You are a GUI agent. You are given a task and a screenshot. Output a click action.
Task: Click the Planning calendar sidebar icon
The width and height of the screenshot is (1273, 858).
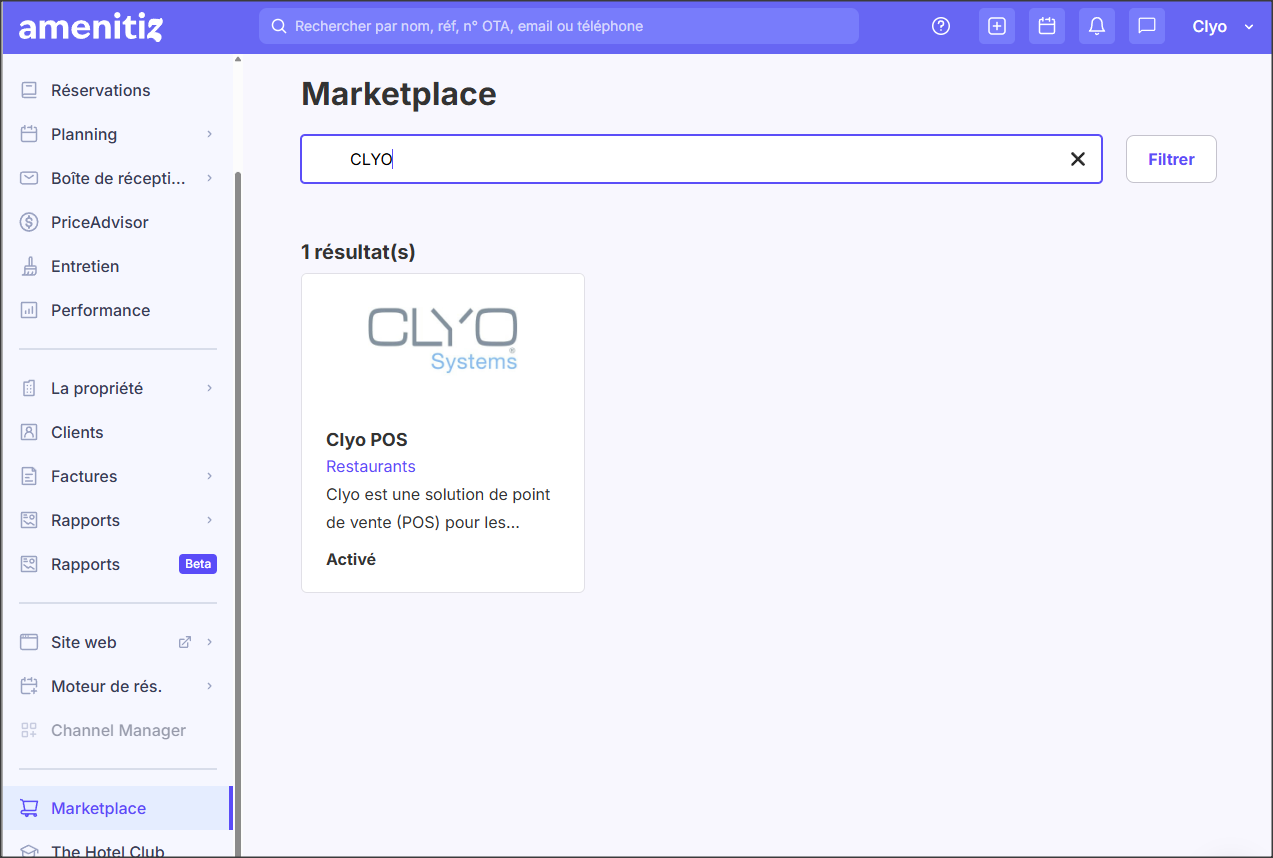[29, 134]
